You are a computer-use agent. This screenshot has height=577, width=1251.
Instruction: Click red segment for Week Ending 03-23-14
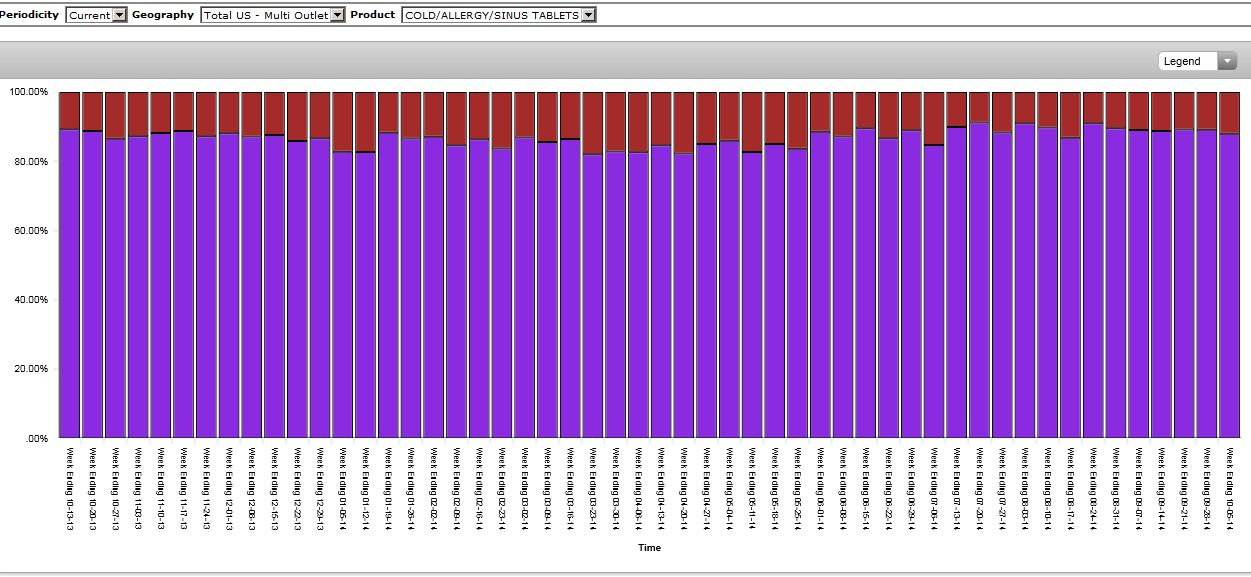click(592, 122)
